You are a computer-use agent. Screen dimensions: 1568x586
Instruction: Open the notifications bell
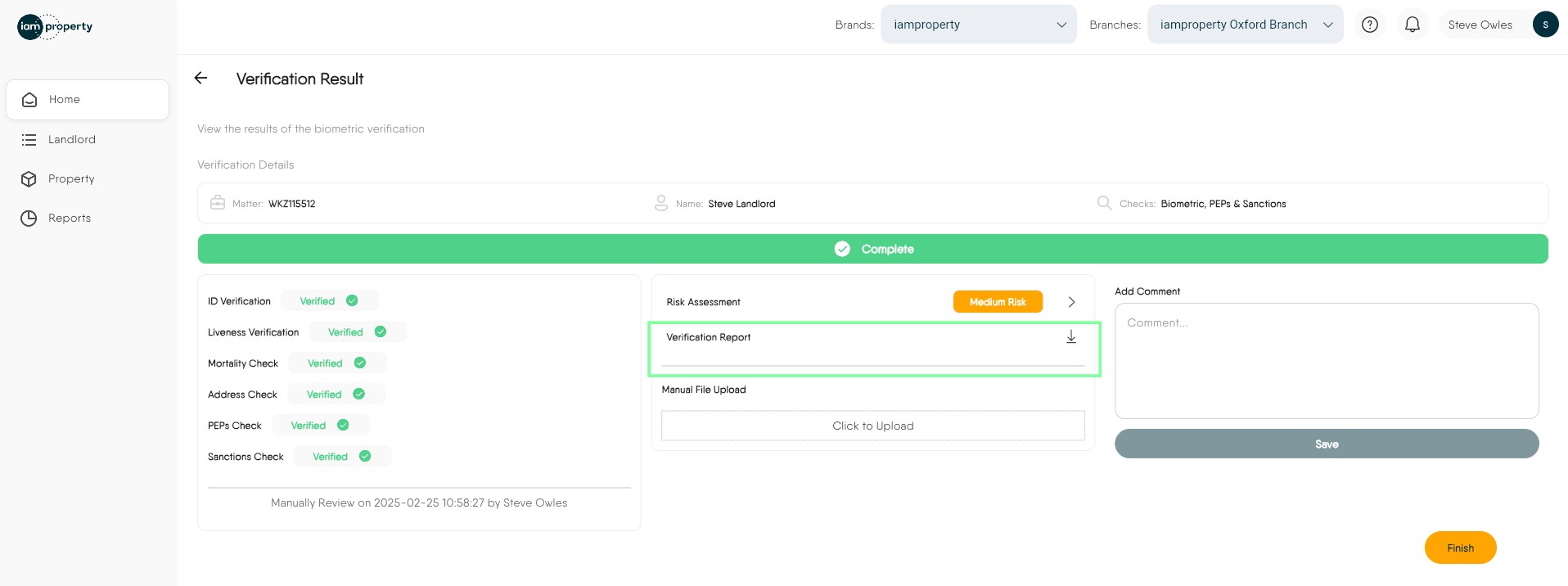tap(1412, 25)
